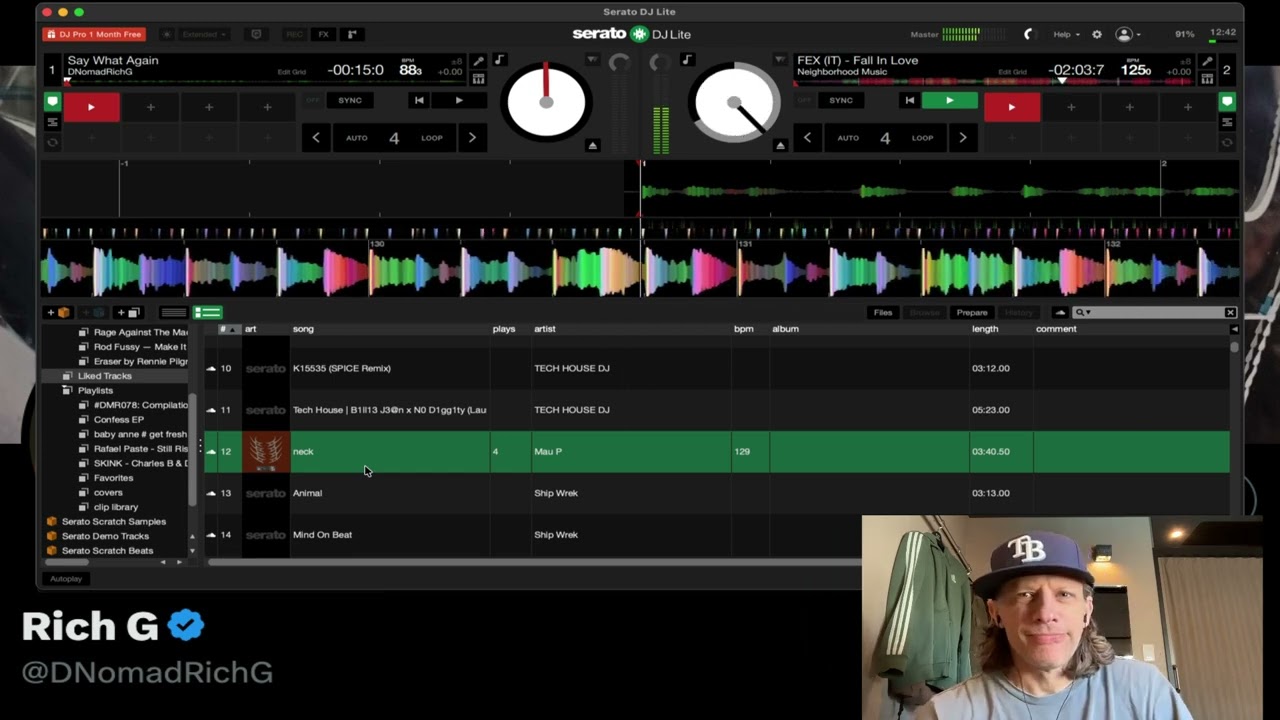1280x720 pixels.
Task: Select deck 1 cue points mode icon
Action: pyautogui.click(x=52, y=101)
